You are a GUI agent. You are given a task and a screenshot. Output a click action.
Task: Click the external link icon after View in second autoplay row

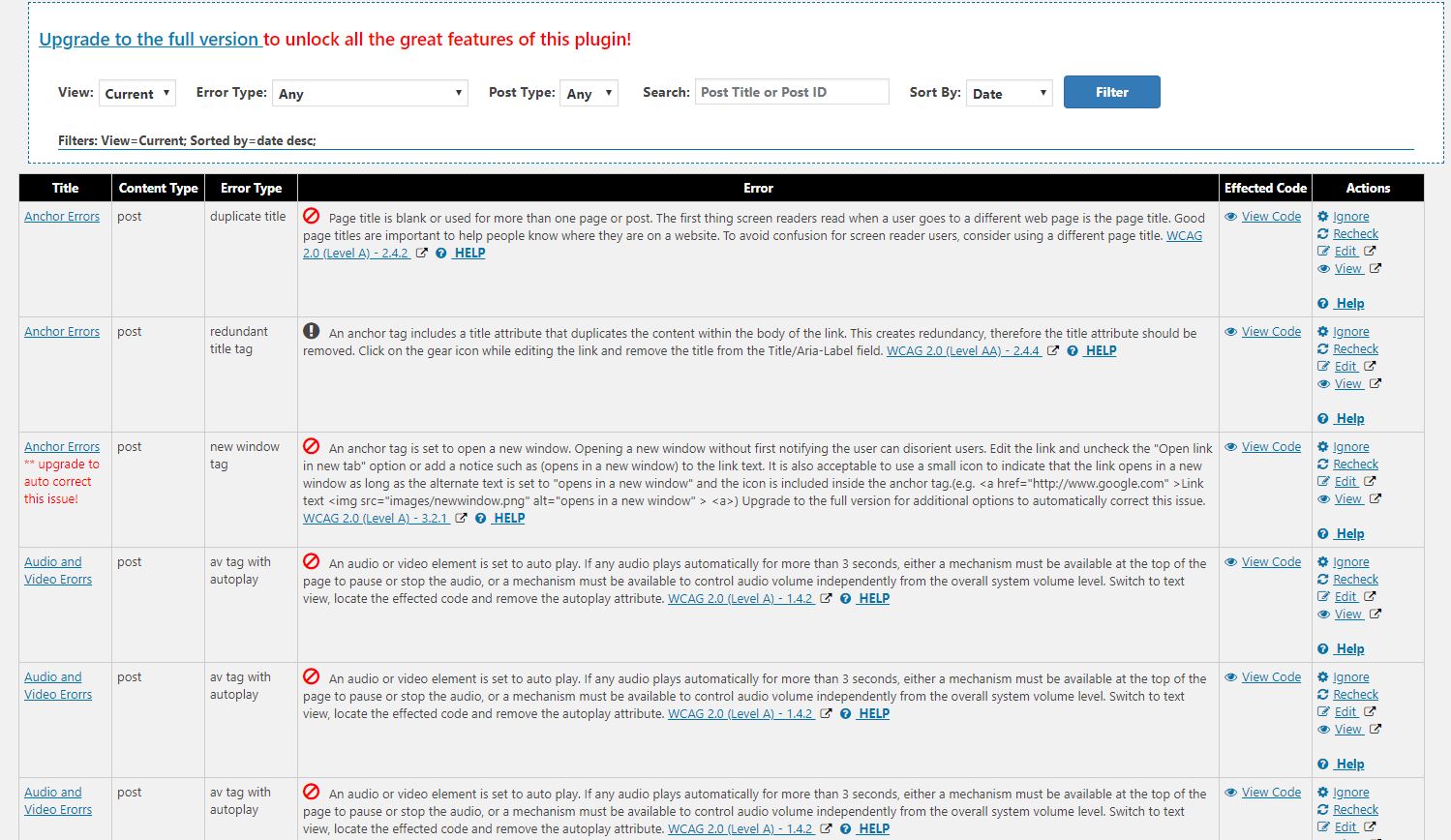point(1375,730)
